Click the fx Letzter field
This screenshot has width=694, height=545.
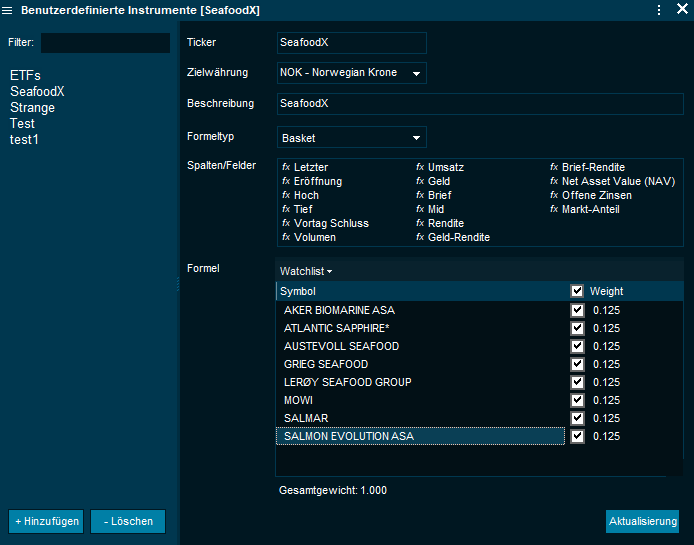(305, 167)
